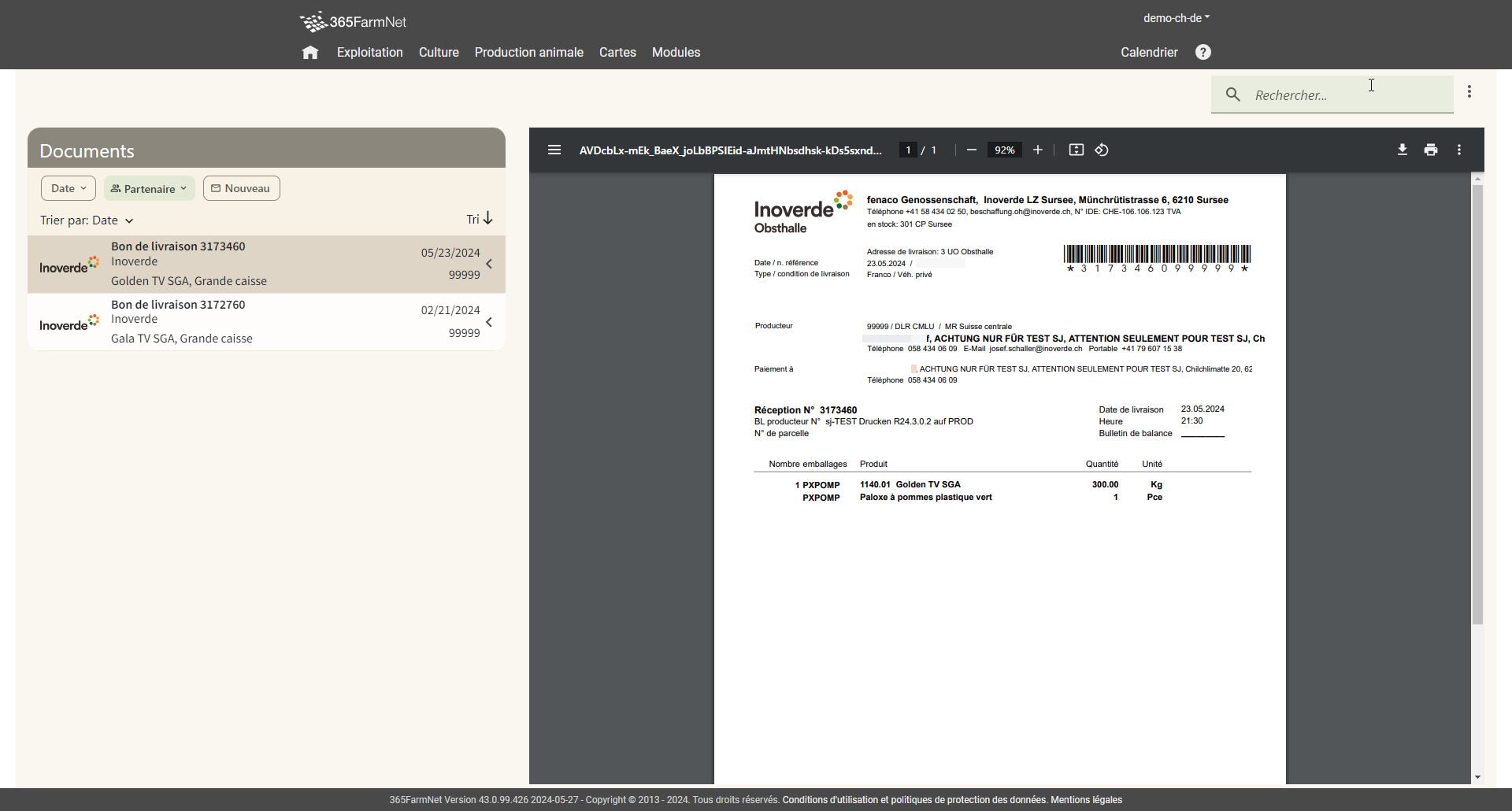1512x811 pixels.
Task: Open the Trier par: Date dropdown
Action: (87, 220)
